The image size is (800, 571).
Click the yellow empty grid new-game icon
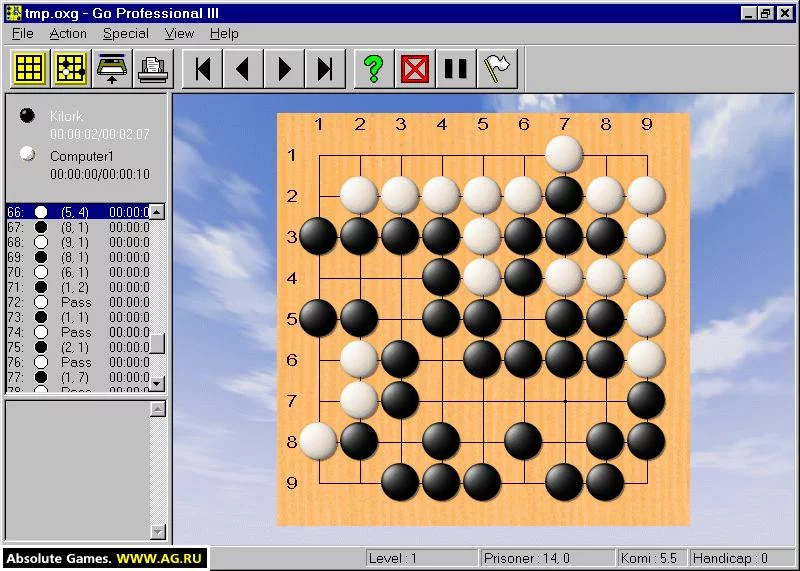pyautogui.click(x=29, y=68)
